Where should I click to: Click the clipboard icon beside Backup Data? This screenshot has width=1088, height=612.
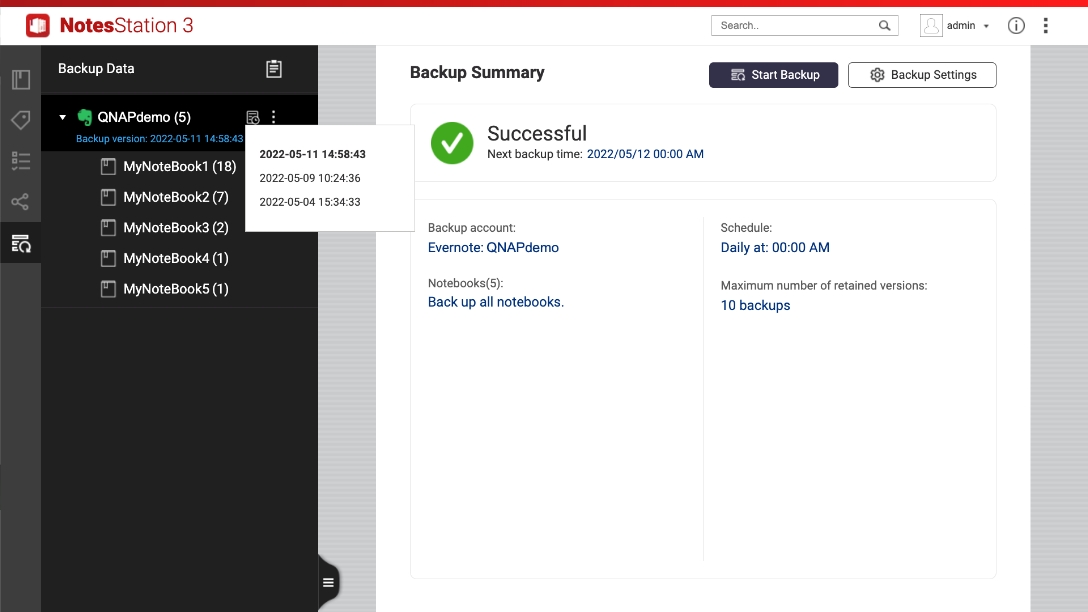274,69
